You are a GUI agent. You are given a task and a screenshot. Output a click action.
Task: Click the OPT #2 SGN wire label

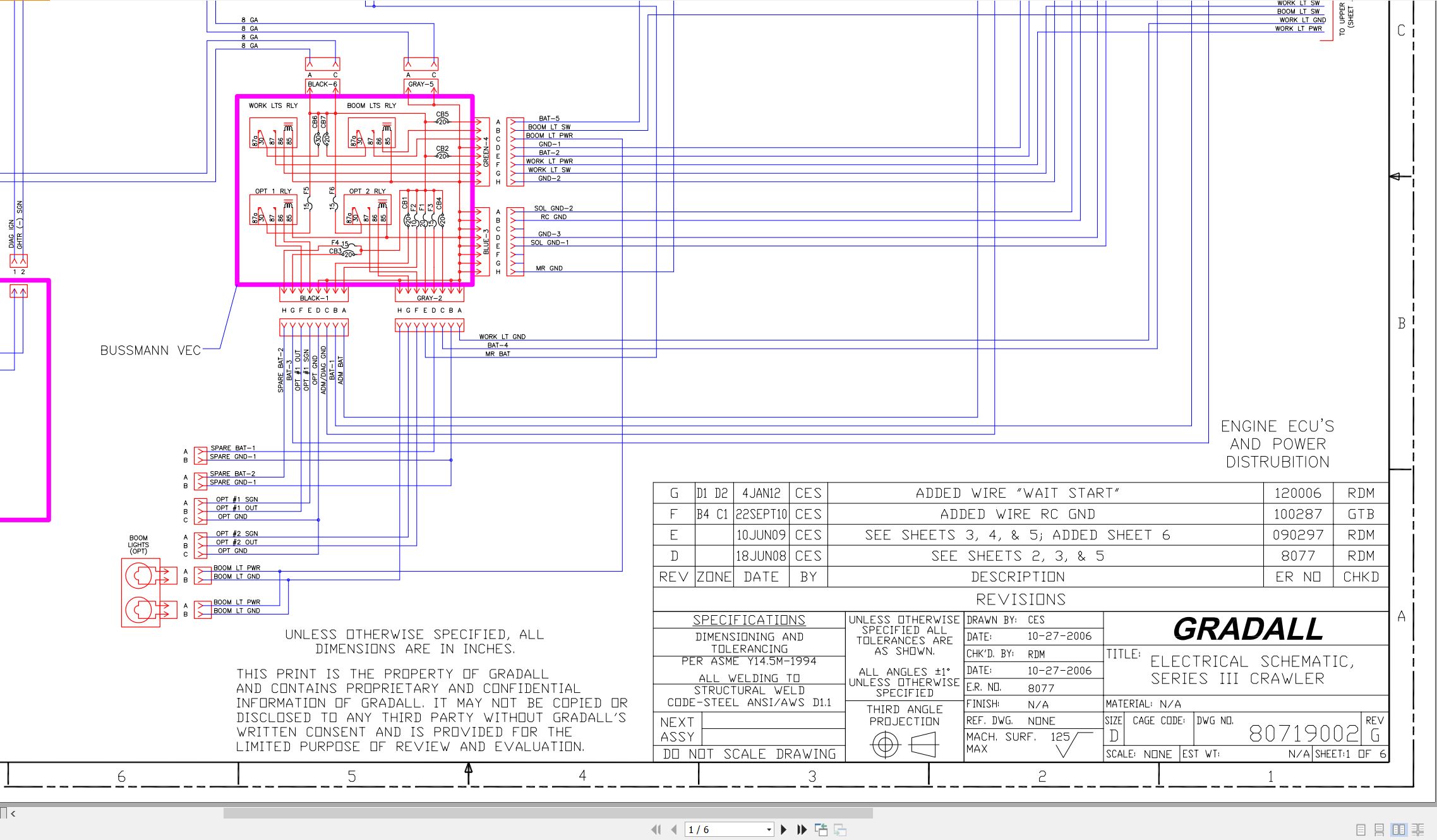237,534
